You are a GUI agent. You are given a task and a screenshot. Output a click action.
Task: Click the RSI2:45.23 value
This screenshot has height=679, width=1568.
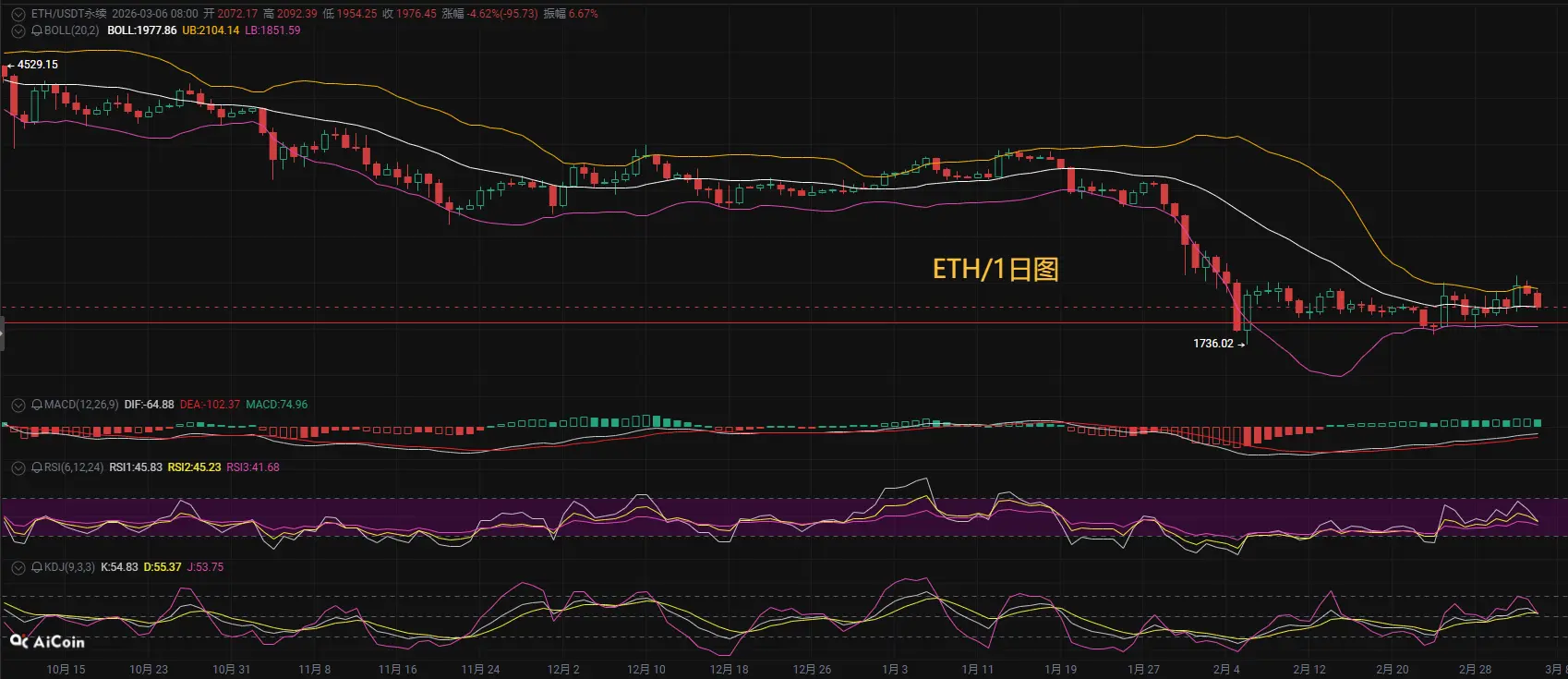click(x=194, y=467)
